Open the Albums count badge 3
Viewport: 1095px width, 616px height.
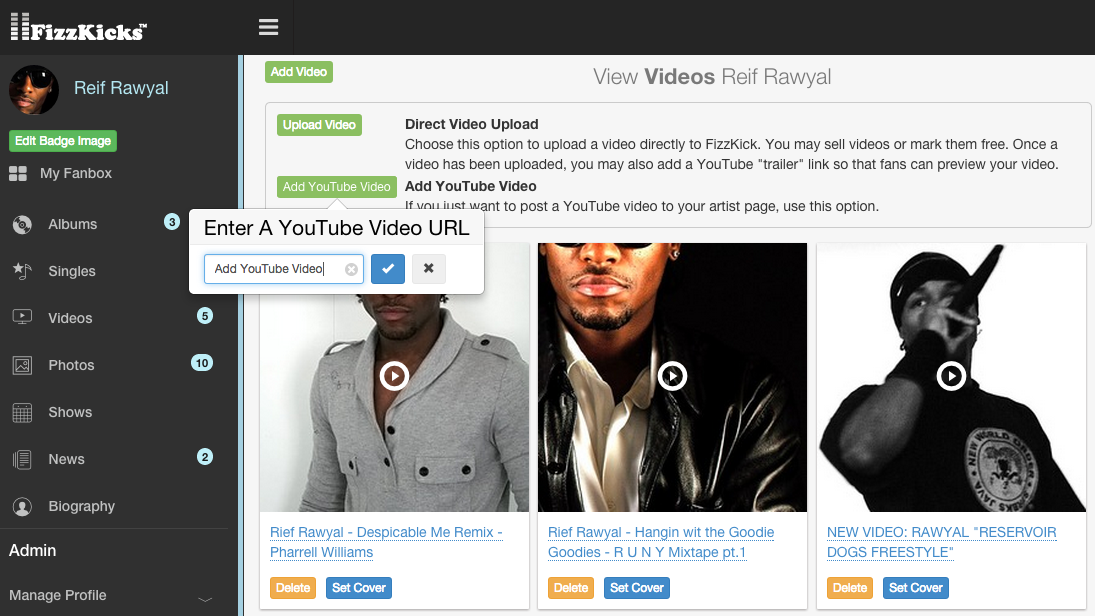(x=172, y=222)
